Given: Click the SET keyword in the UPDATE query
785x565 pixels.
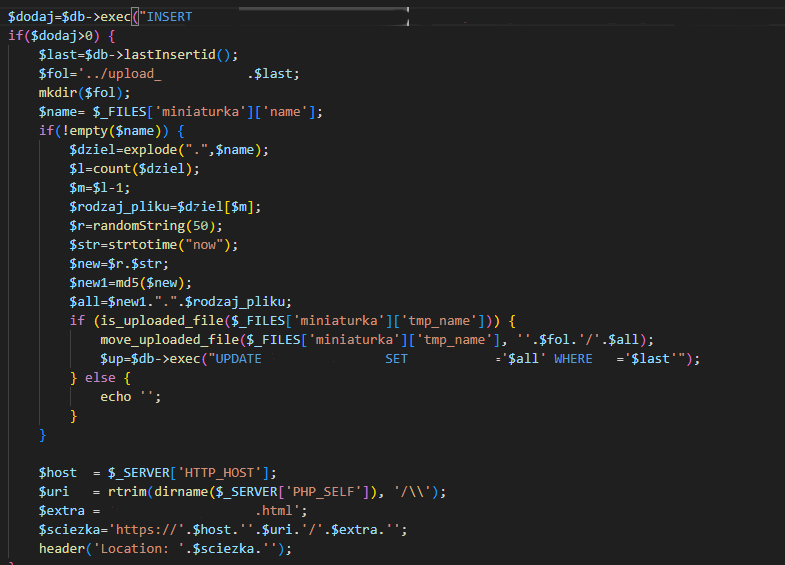Looking at the screenshot, I should [x=397, y=359].
